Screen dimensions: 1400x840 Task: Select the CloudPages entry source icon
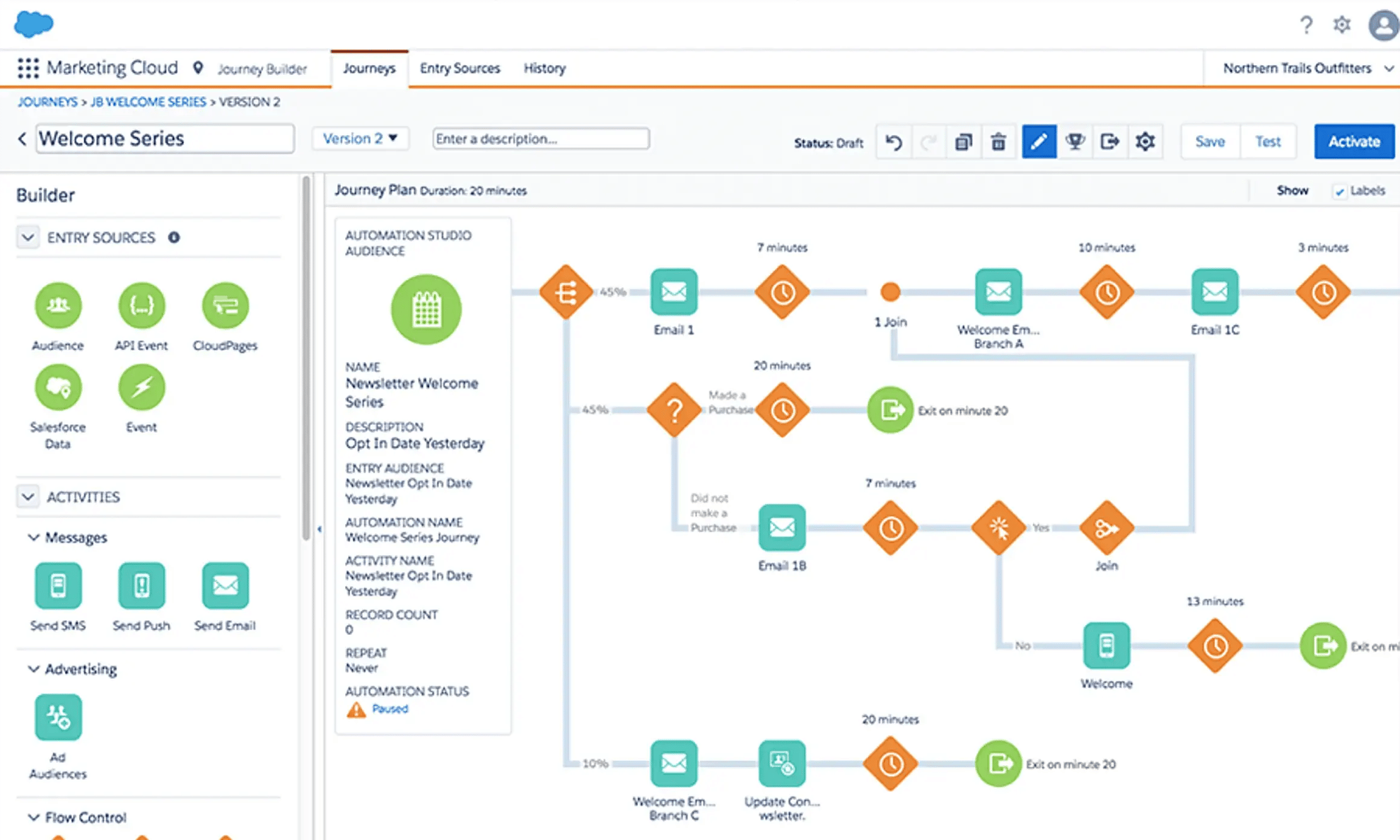click(x=225, y=305)
